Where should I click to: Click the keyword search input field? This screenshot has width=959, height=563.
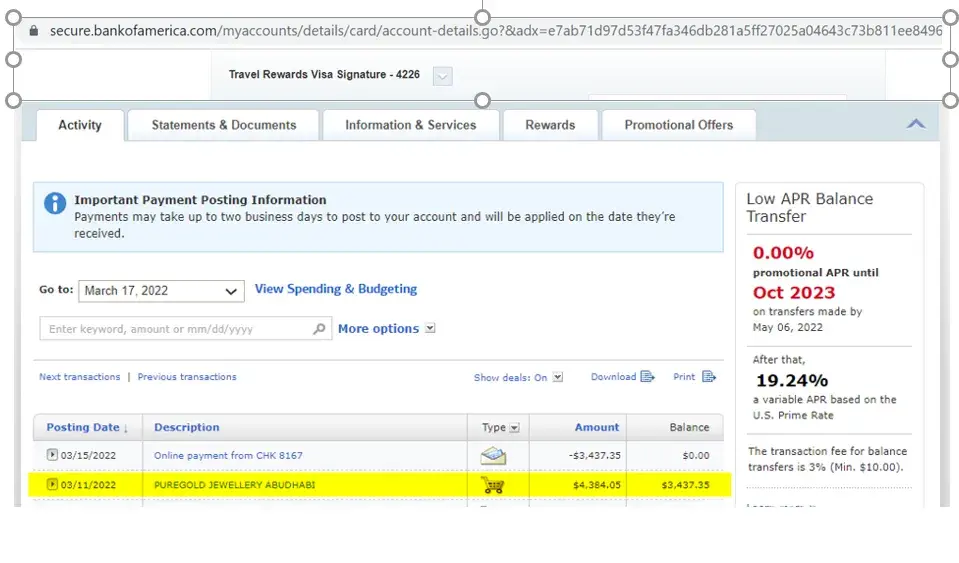175,329
